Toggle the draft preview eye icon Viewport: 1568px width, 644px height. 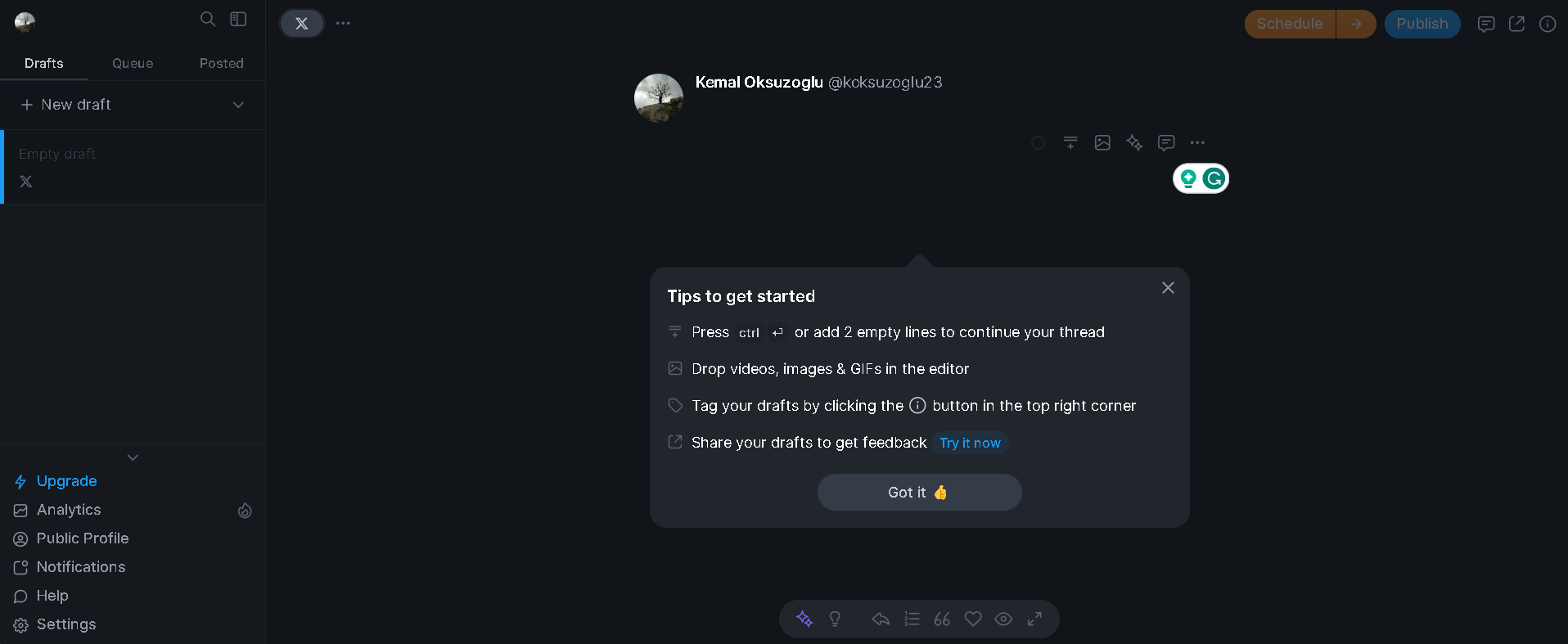pyautogui.click(x=1004, y=619)
